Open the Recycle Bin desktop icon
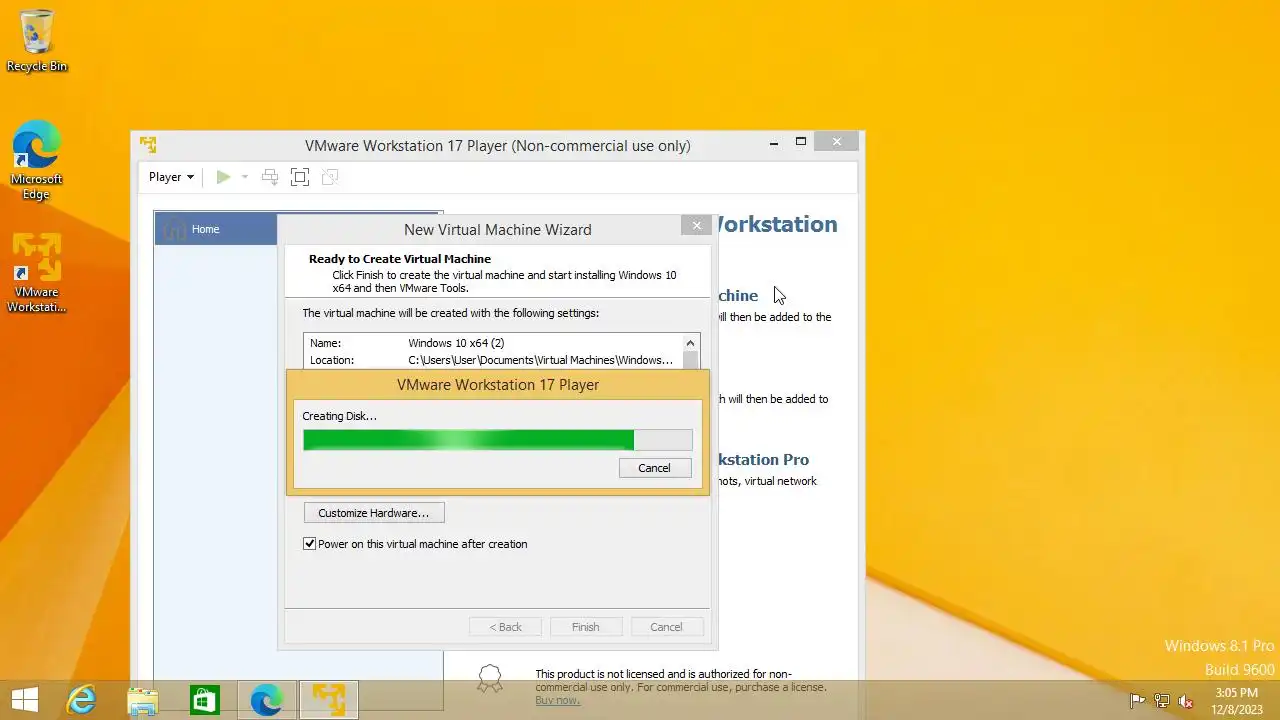The width and height of the screenshot is (1280, 720). point(37,41)
